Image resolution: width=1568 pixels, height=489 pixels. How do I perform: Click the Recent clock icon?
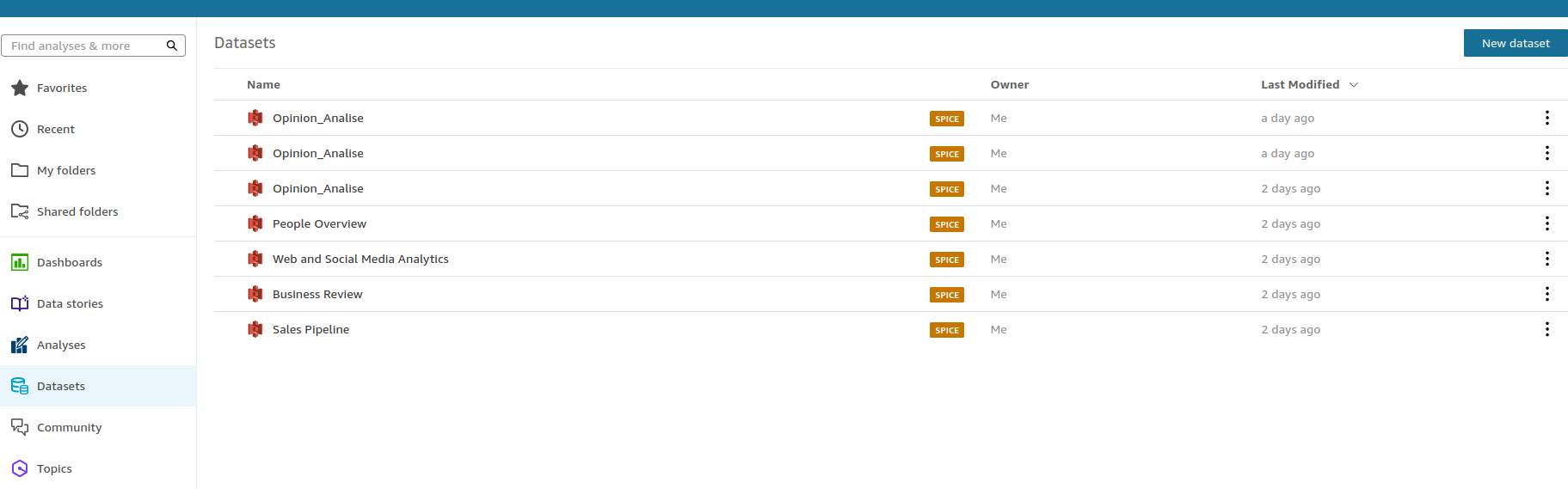point(20,129)
